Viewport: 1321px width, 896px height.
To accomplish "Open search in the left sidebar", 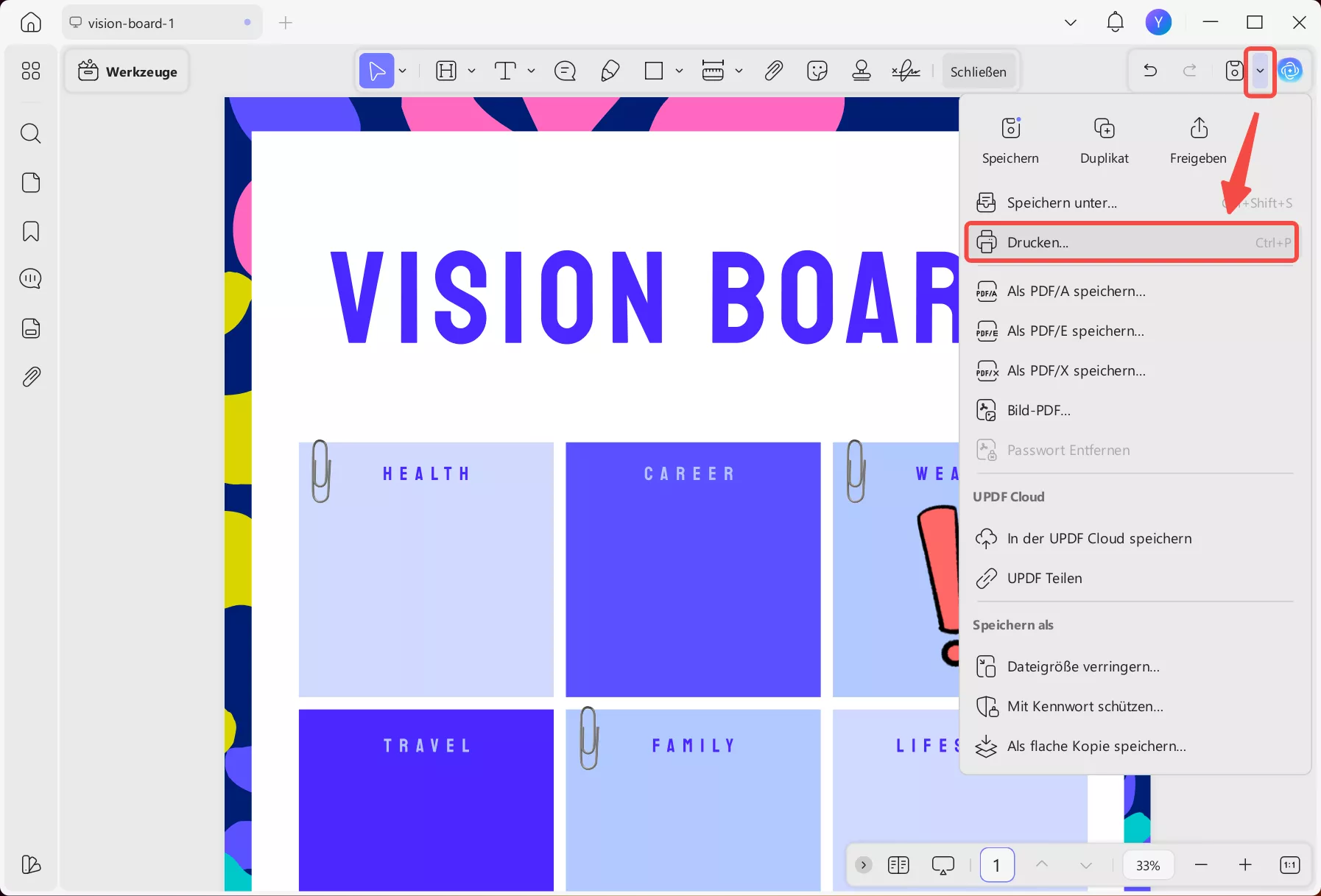I will click(x=30, y=133).
